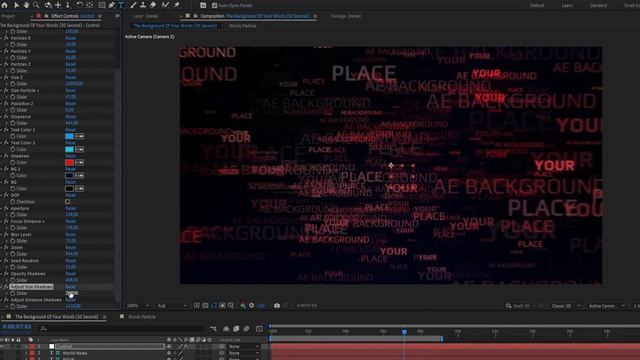Toggle the fx switch for Aperture effect
This screenshot has width=640, height=360.
[6, 208]
